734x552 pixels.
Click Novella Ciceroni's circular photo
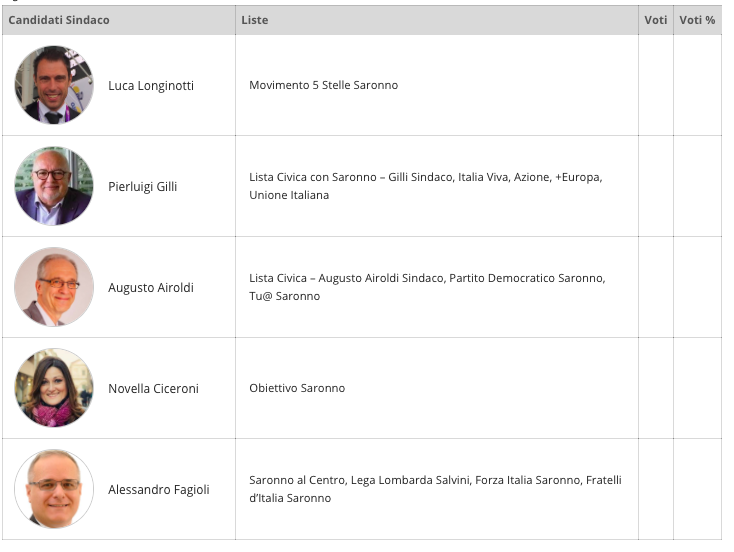pos(54,388)
